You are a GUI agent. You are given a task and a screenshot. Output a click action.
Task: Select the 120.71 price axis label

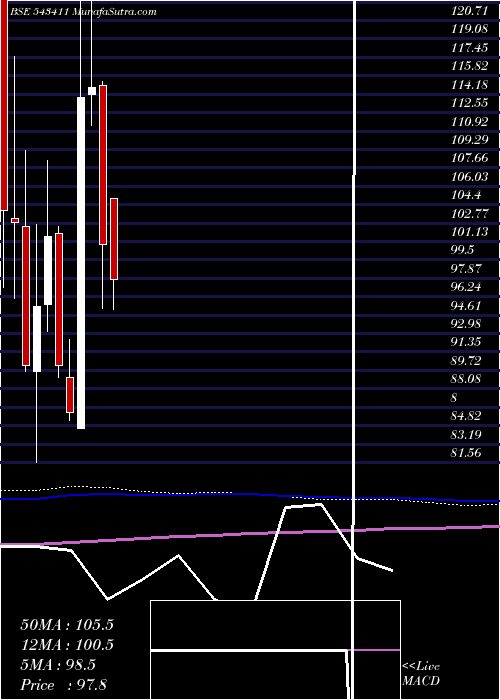[470, 11]
